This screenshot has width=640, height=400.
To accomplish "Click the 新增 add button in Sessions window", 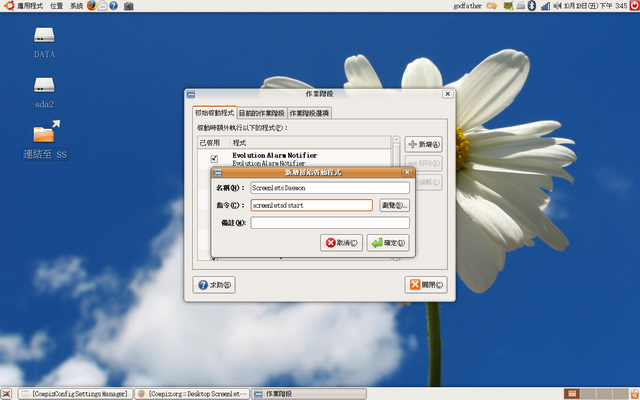I will (x=423, y=144).
